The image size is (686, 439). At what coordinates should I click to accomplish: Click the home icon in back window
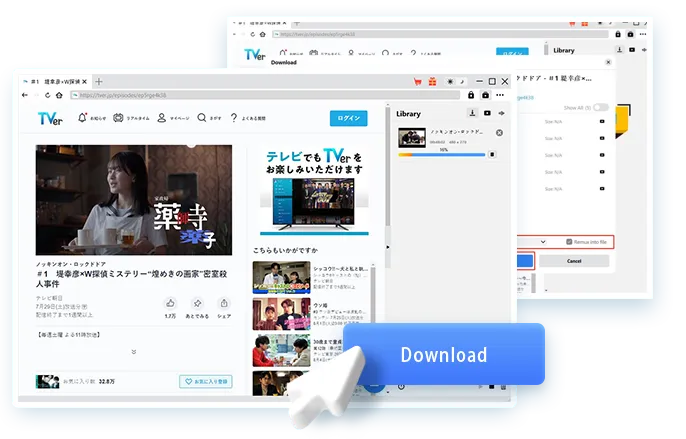(262, 34)
